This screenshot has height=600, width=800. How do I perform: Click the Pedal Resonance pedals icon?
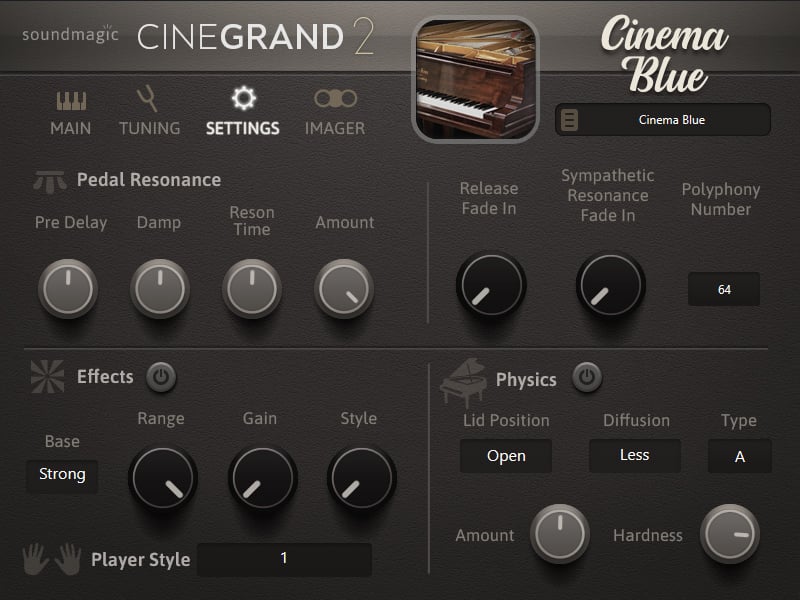[50, 180]
